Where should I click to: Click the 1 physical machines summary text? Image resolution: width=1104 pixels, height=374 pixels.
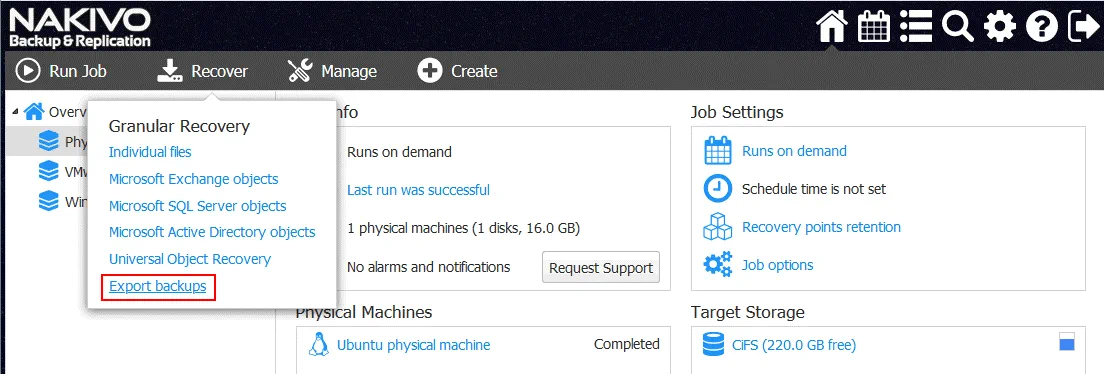click(x=464, y=228)
